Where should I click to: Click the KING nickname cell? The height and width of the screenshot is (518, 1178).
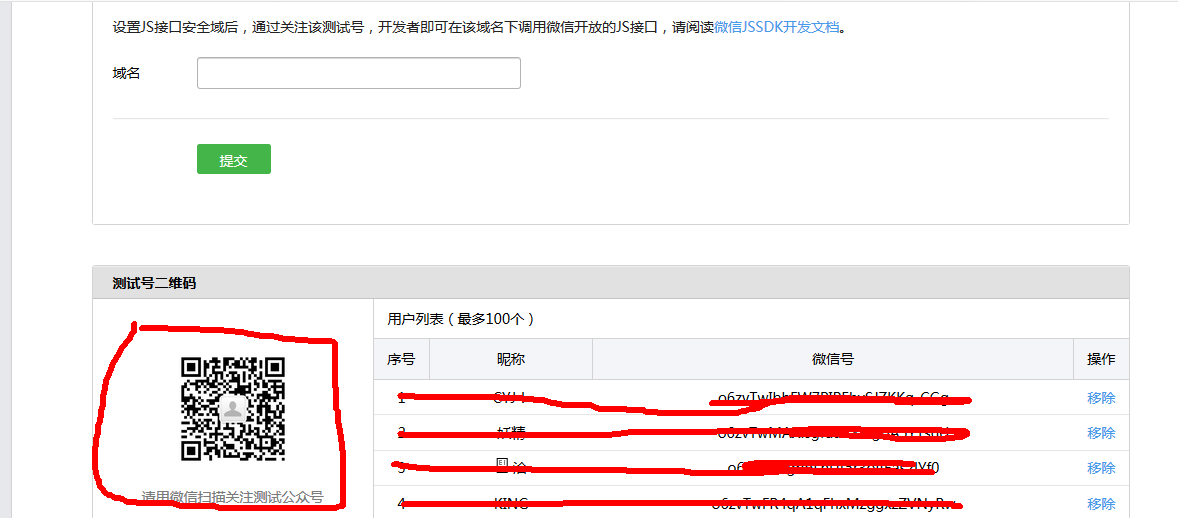511,503
